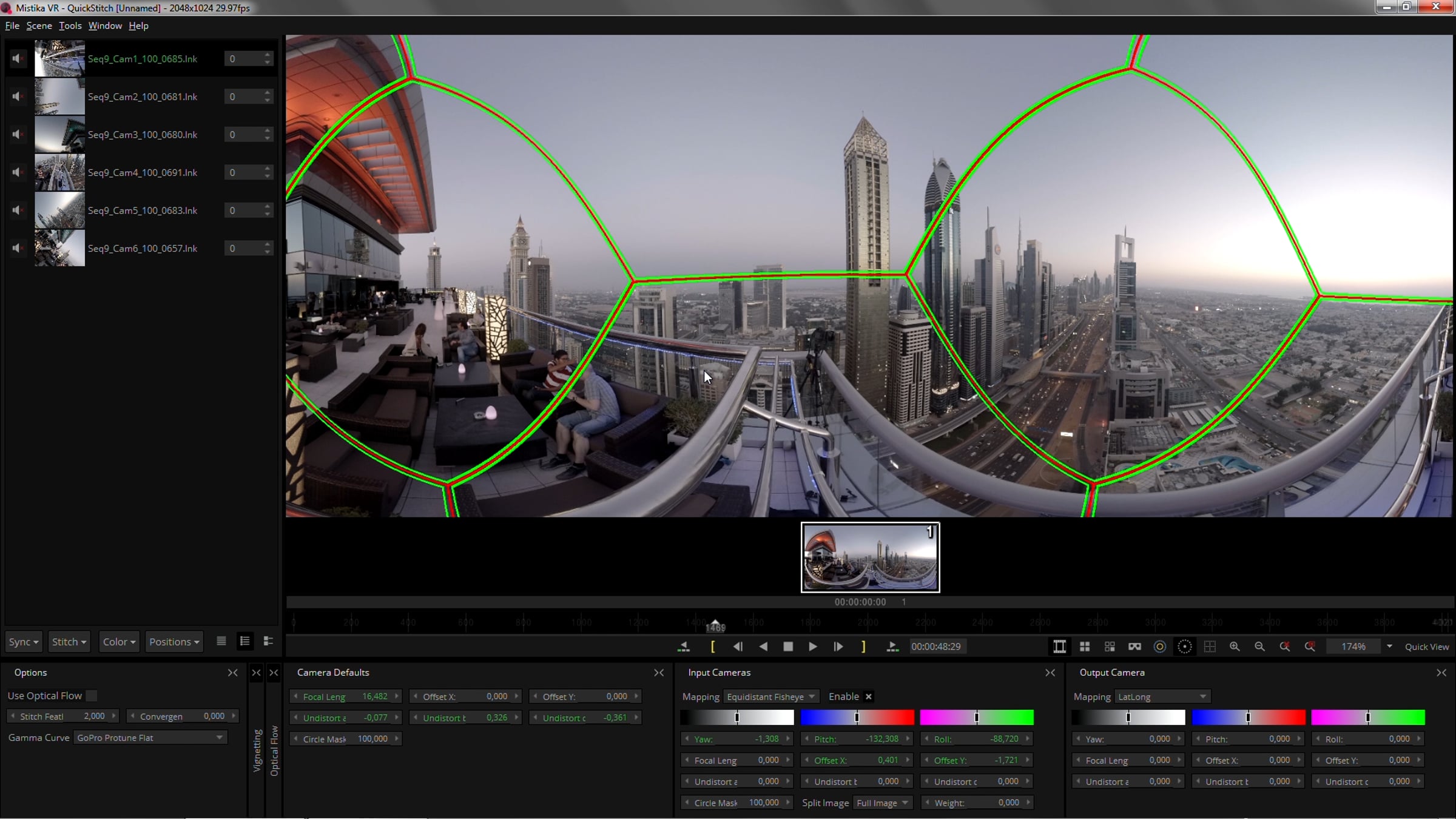
Task: Set the yellow in-point bracket marker
Action: (713, 647)
